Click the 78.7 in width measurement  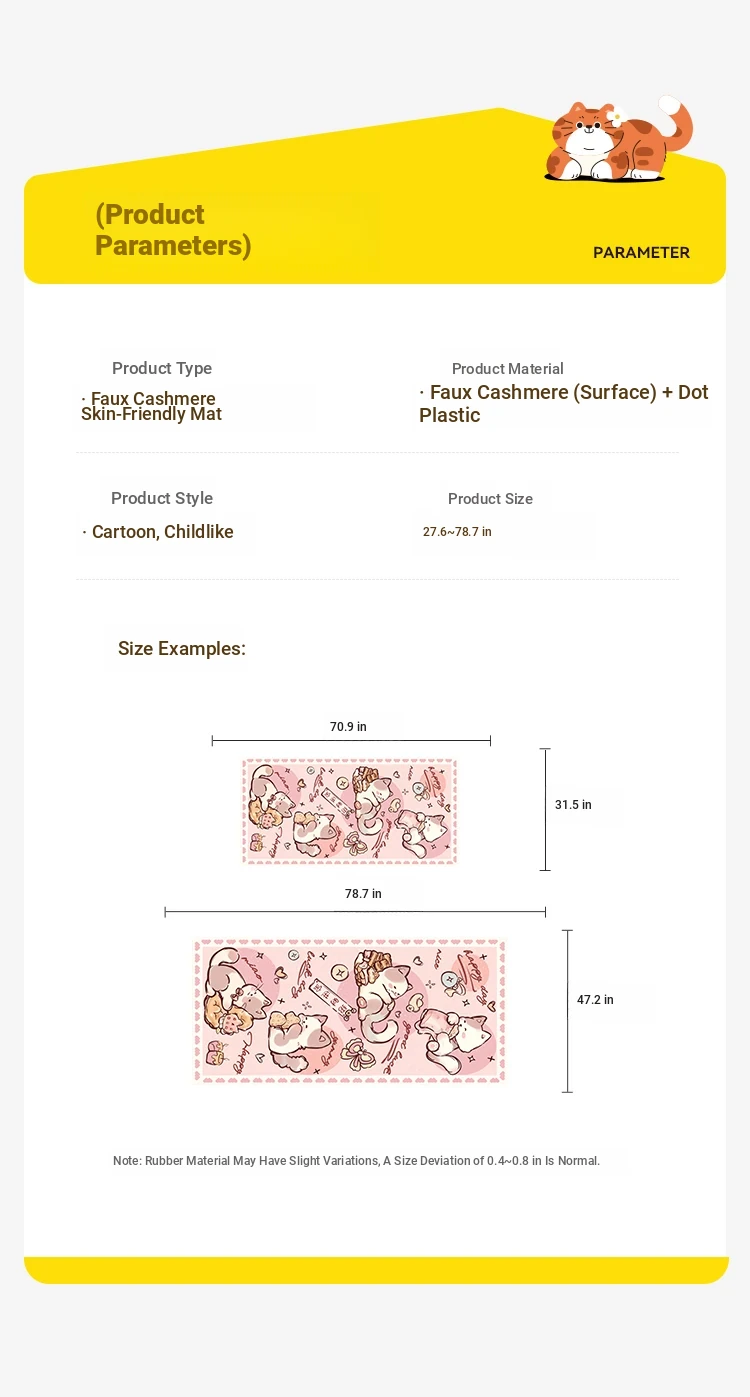363,894
